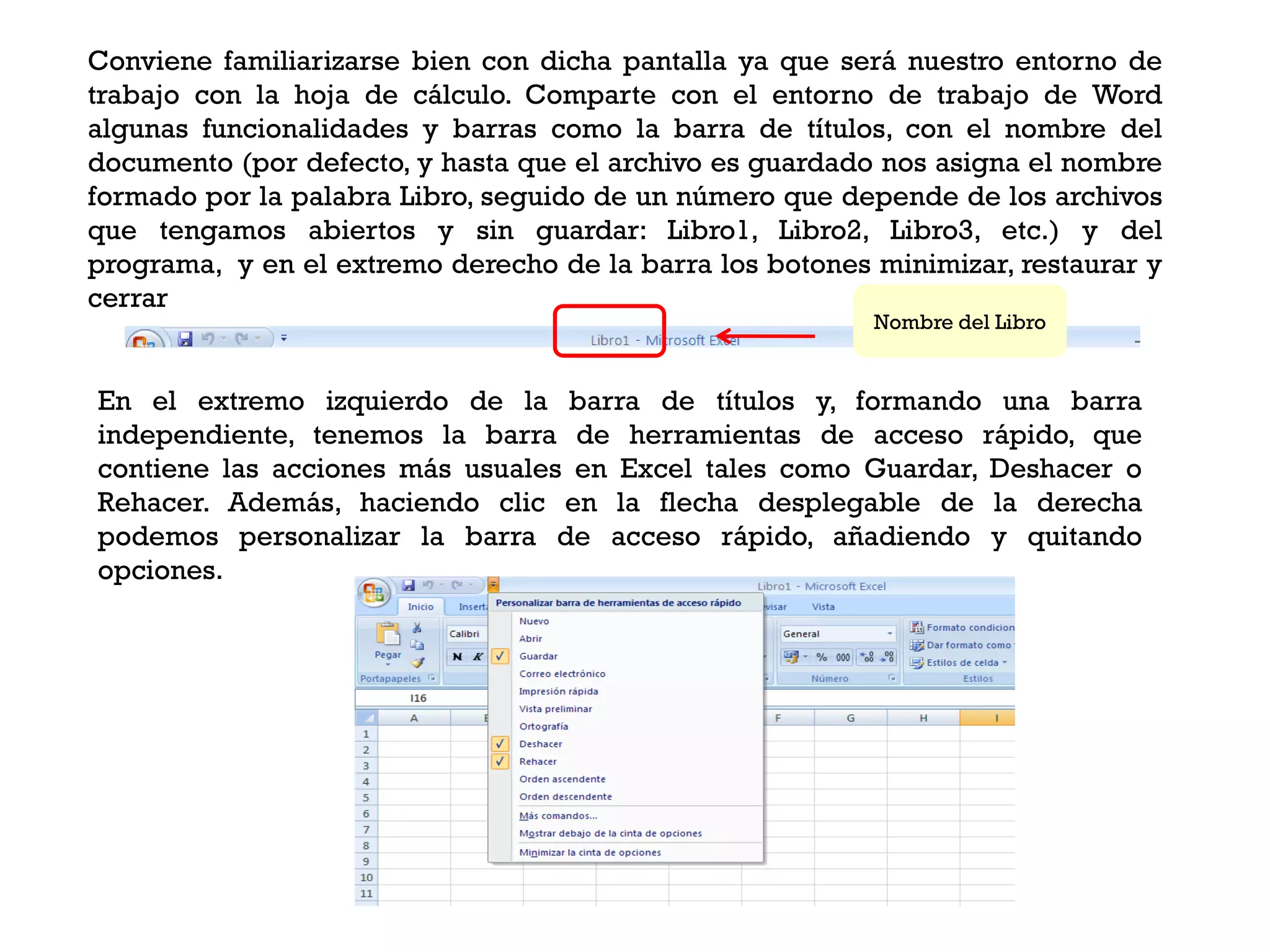Choose Ortografía from the menu

coord(626,726)
